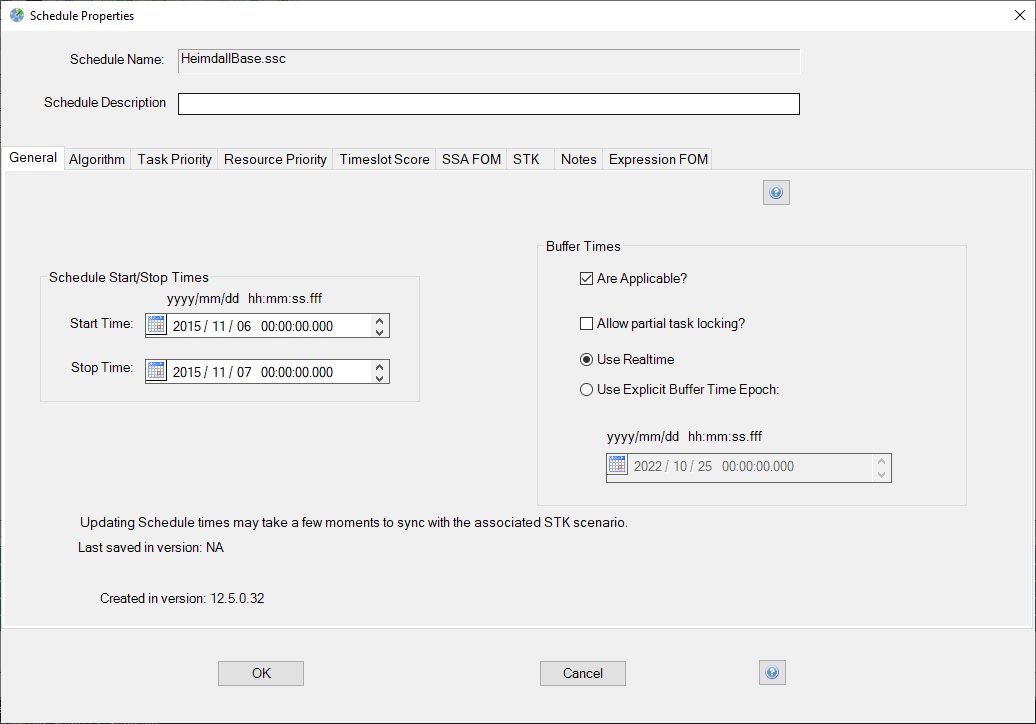Image resolution: width=1036 pixels, height=724 pixels.
Task: Decrement Stop Time with down arrow
Action: tap(379, 378)
